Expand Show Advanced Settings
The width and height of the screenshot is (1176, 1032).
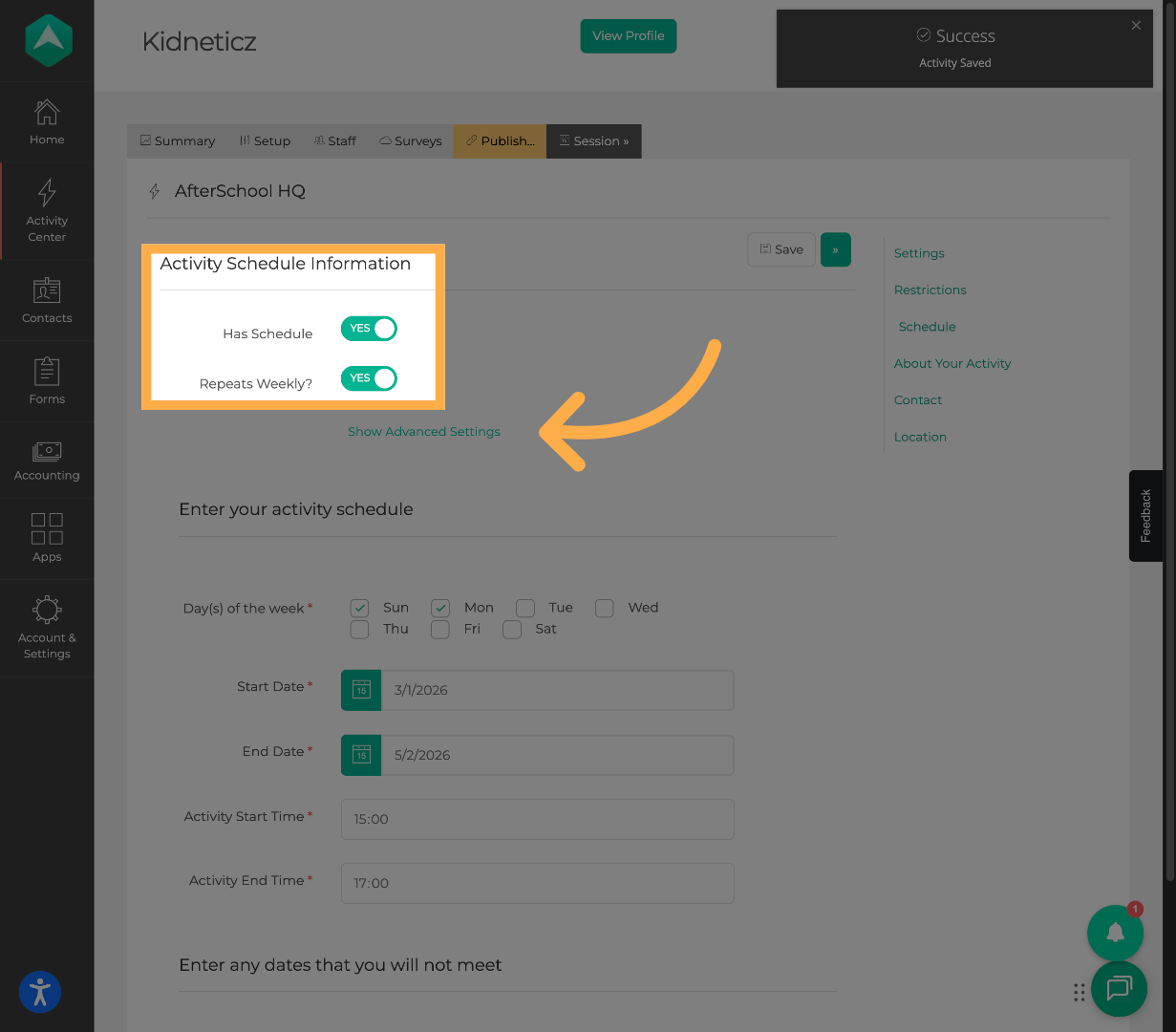point(423,431)
